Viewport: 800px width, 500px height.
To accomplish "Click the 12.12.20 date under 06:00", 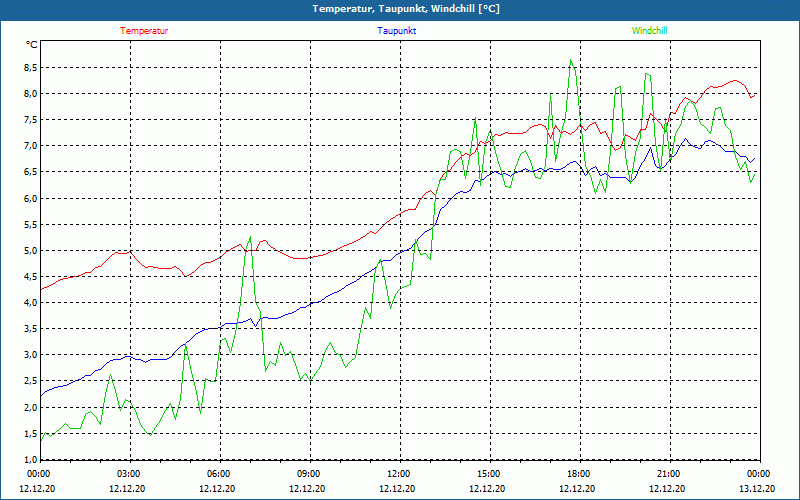I will [217, 488].
